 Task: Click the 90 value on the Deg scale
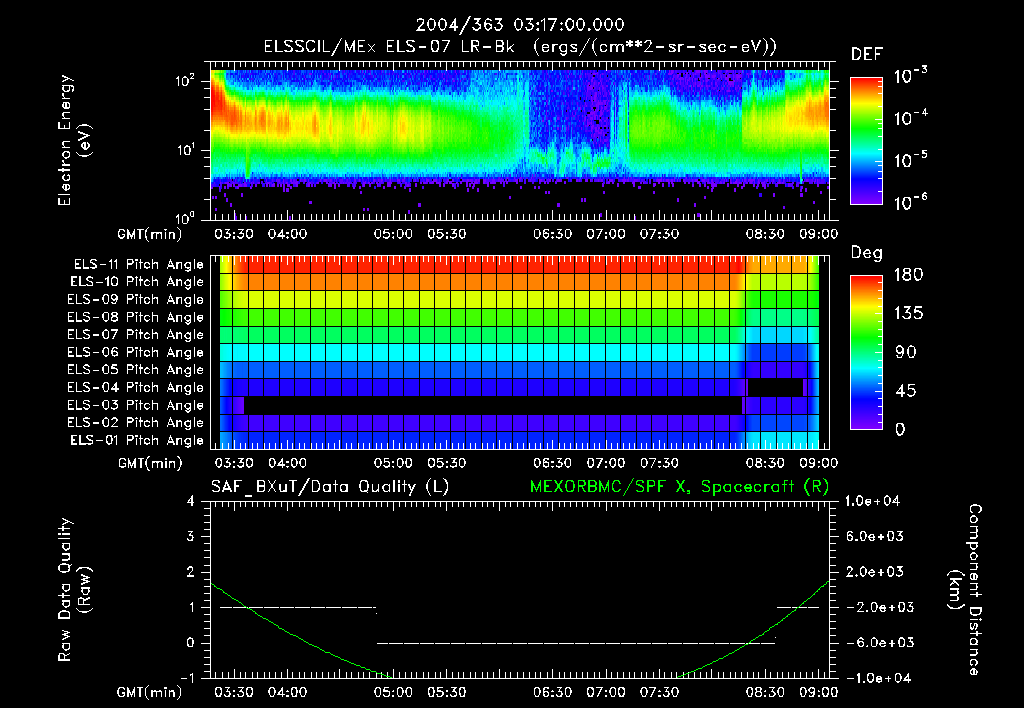pyautogui.click(x=906, y=353)
